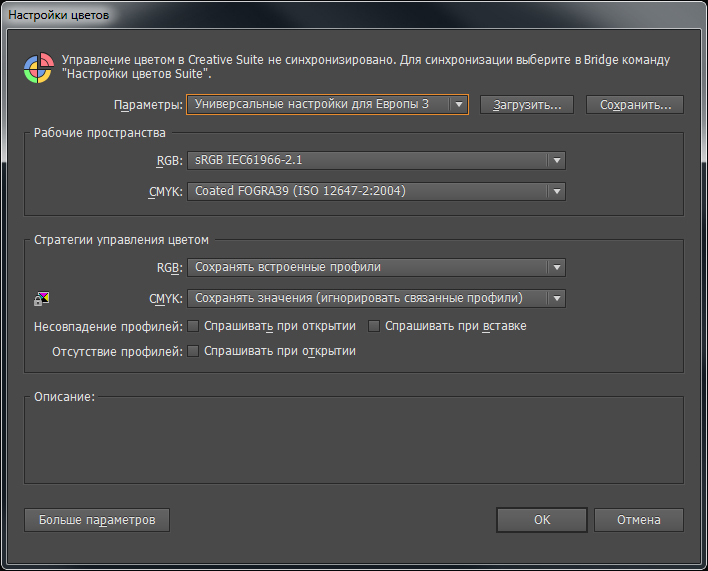Image resolution: width=708 pixels, height=571 pixels.
Task: Enable Спрашивать при открытии for missing profiles
Action: point(193,351)
